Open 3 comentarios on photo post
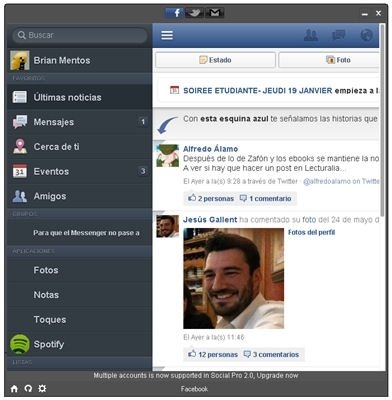Screen dimensions: 392x400 pos(271,354)
